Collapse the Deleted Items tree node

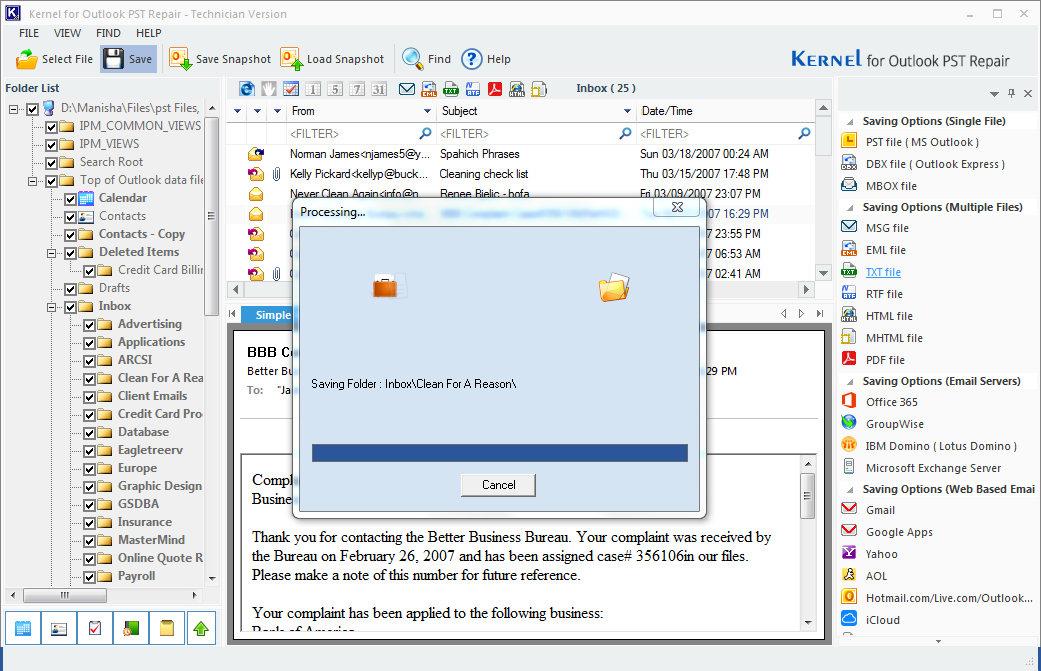[51, 253]
